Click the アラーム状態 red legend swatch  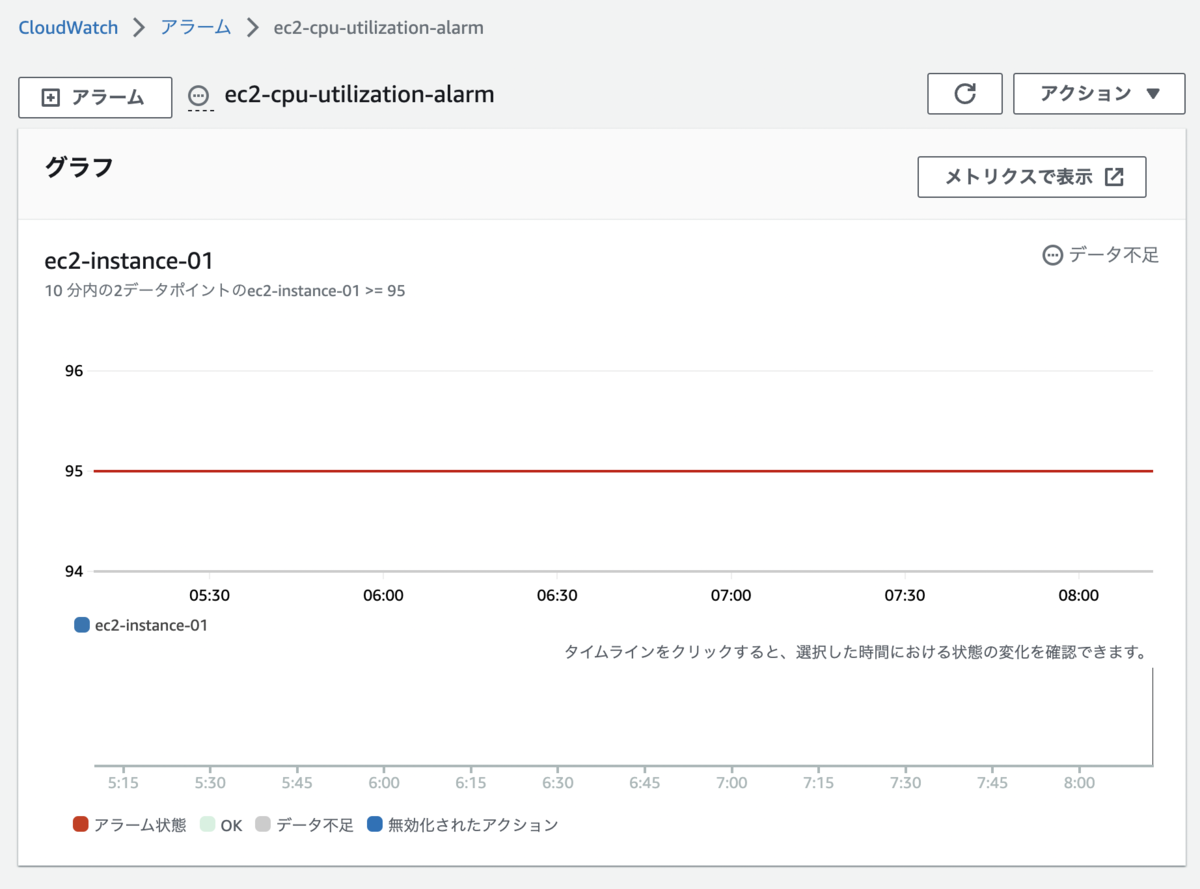point(81,825)
